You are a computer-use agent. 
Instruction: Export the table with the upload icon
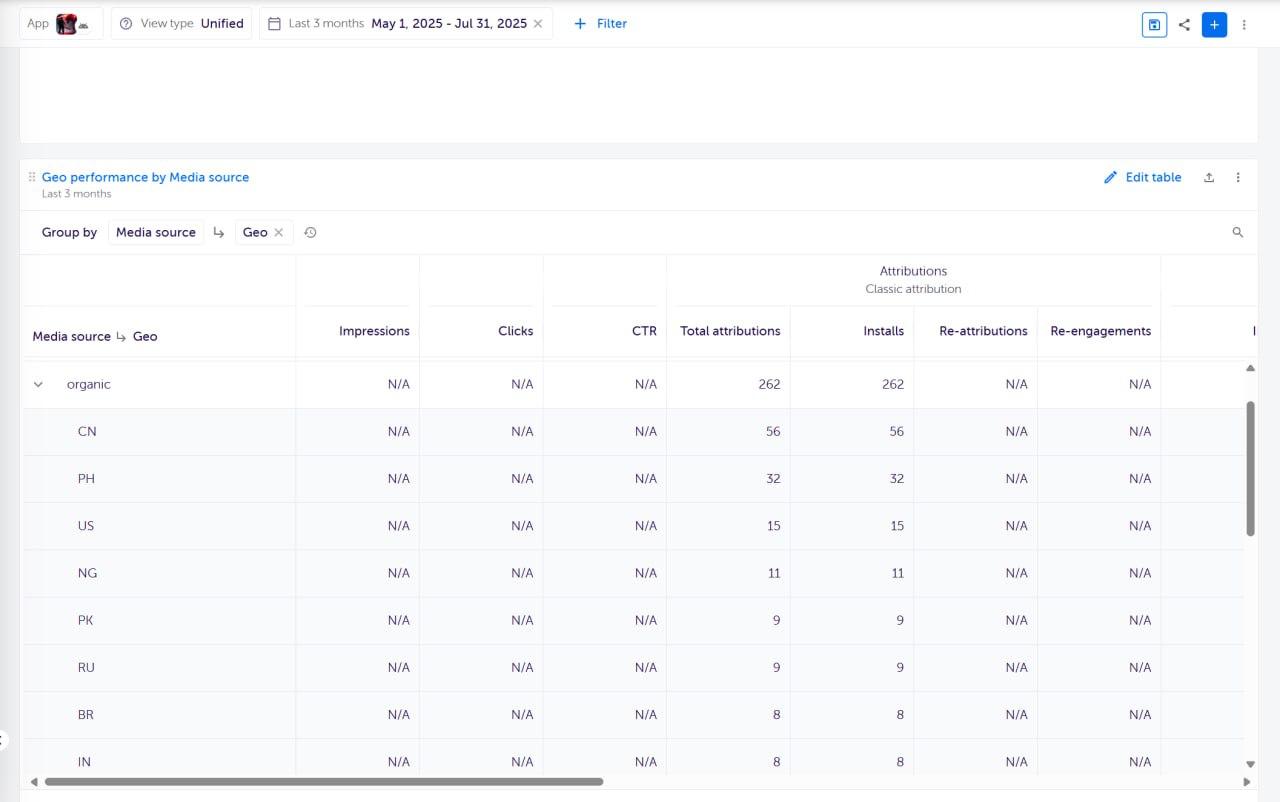pyautogui.click(x=1208, y=177)
